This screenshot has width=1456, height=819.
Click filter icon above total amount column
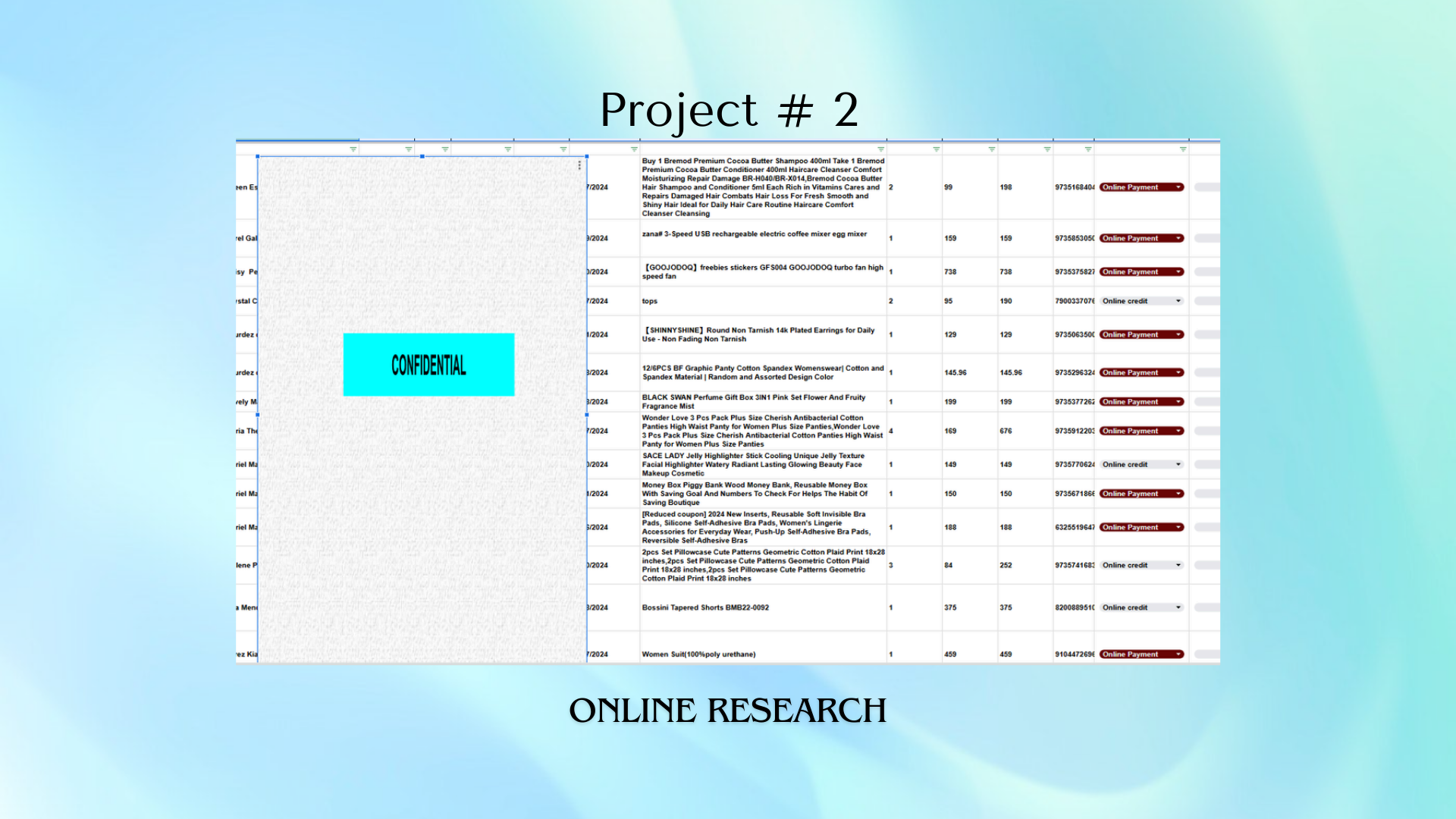pos(1046,149)
